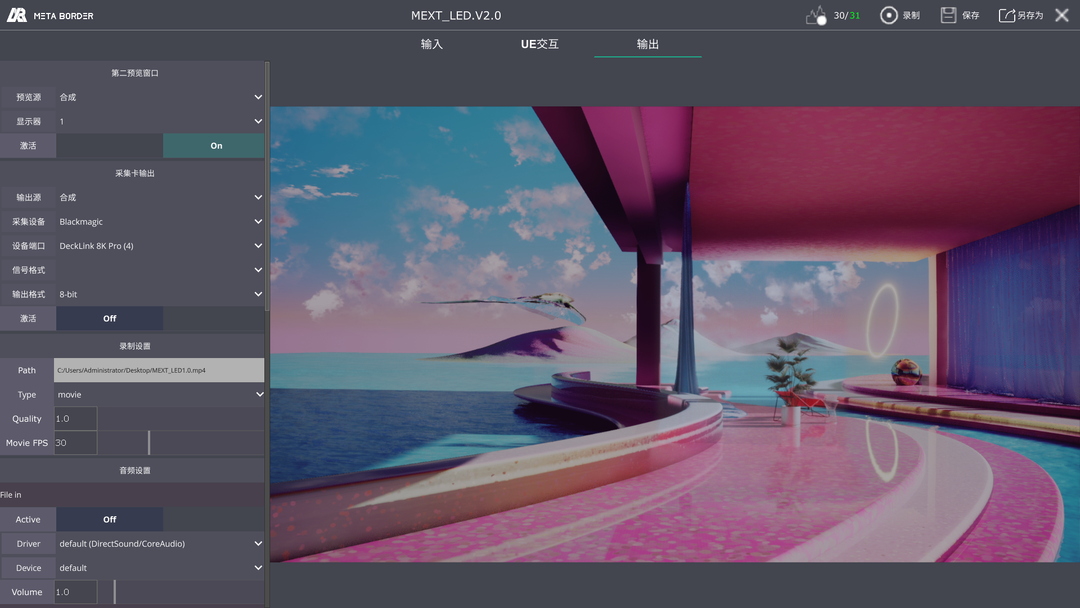Open the 采集设备 Blackmagic dropdown

(x=160, y=222)
